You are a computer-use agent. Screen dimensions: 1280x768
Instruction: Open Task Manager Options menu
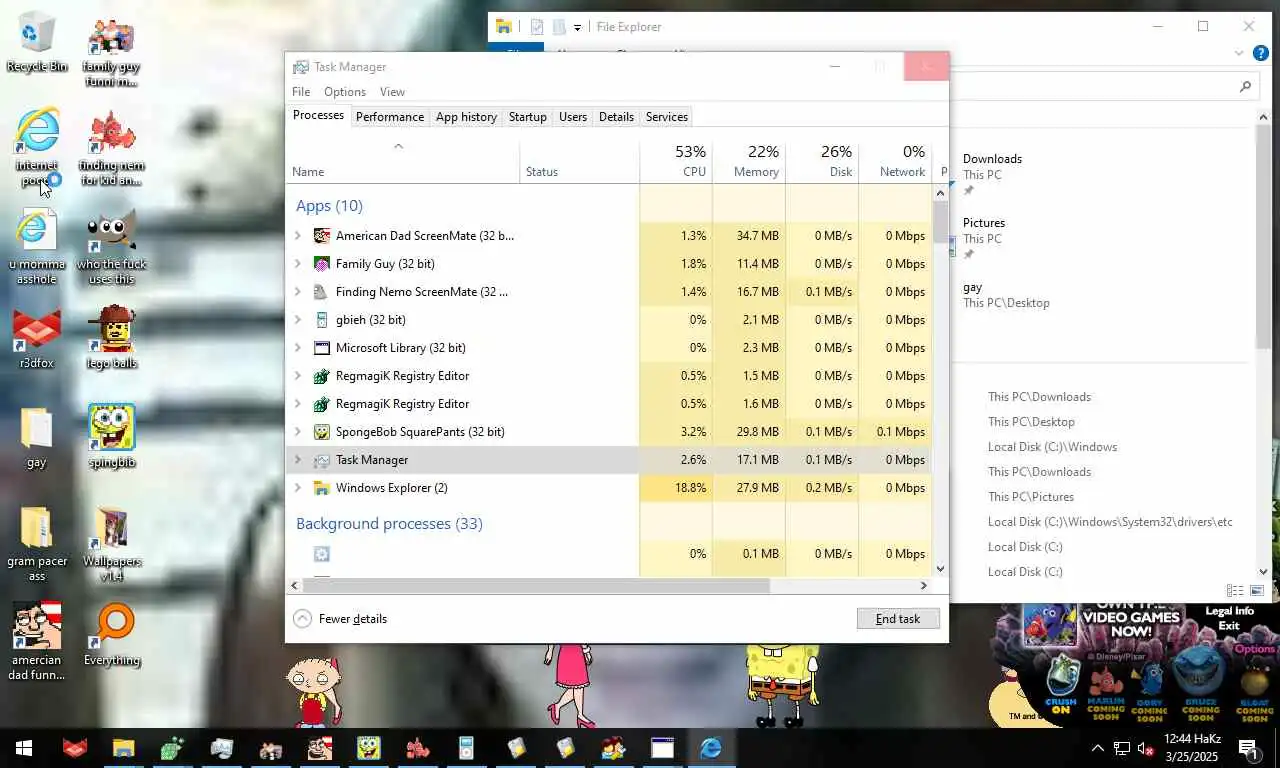point(345,92)
